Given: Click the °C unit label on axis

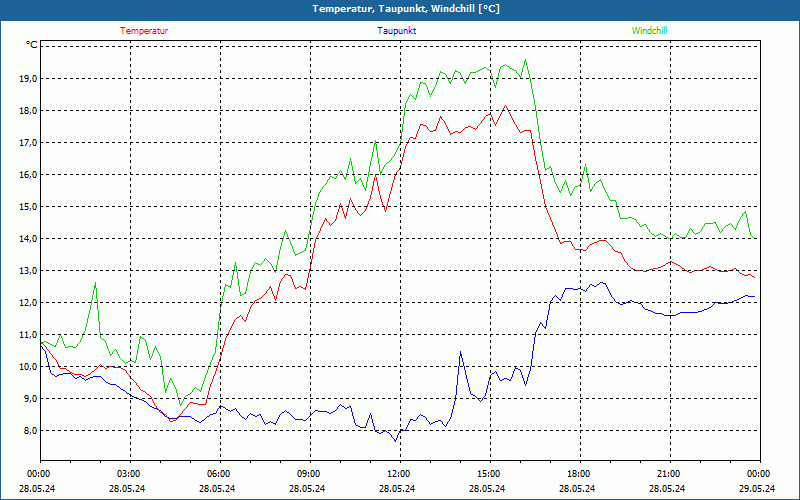Looking at the screenshot, I should point(32,45).
